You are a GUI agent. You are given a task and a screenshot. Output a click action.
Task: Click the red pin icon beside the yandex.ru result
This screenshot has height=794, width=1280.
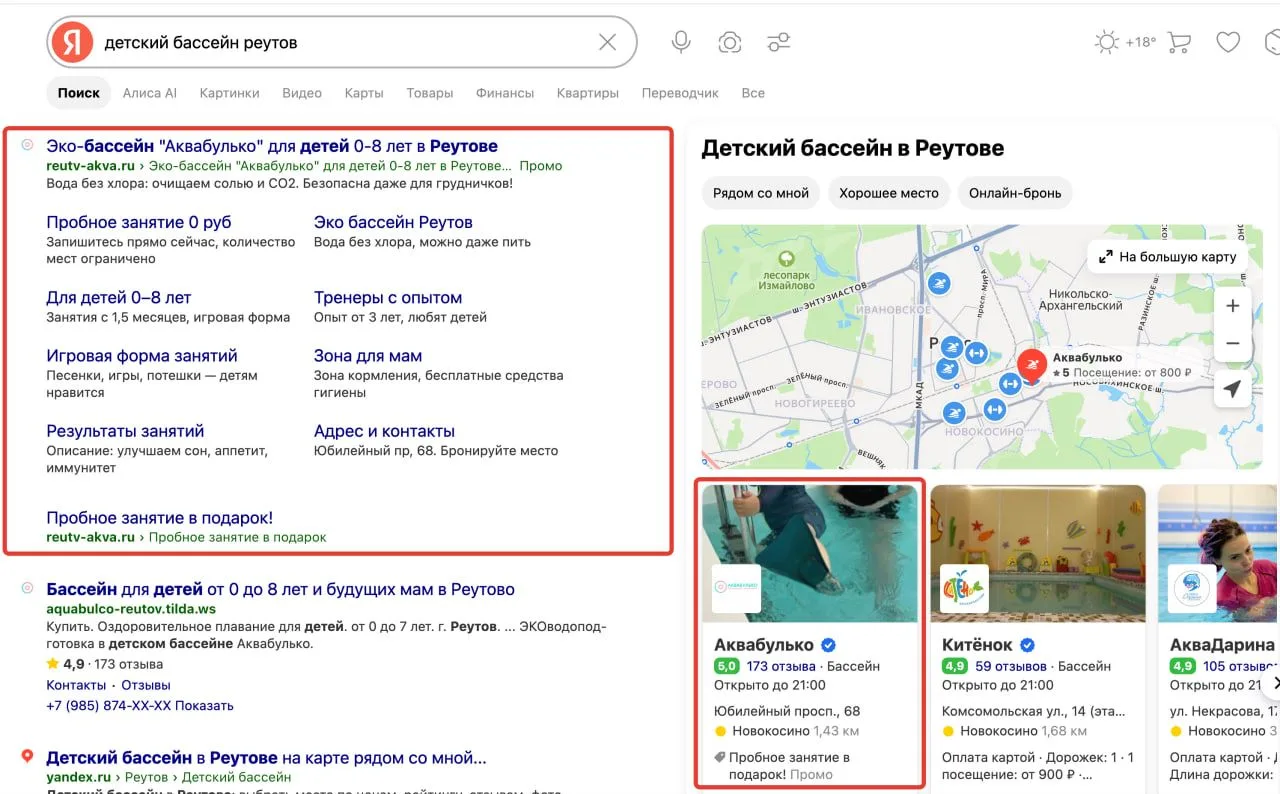tap(28, 757)
